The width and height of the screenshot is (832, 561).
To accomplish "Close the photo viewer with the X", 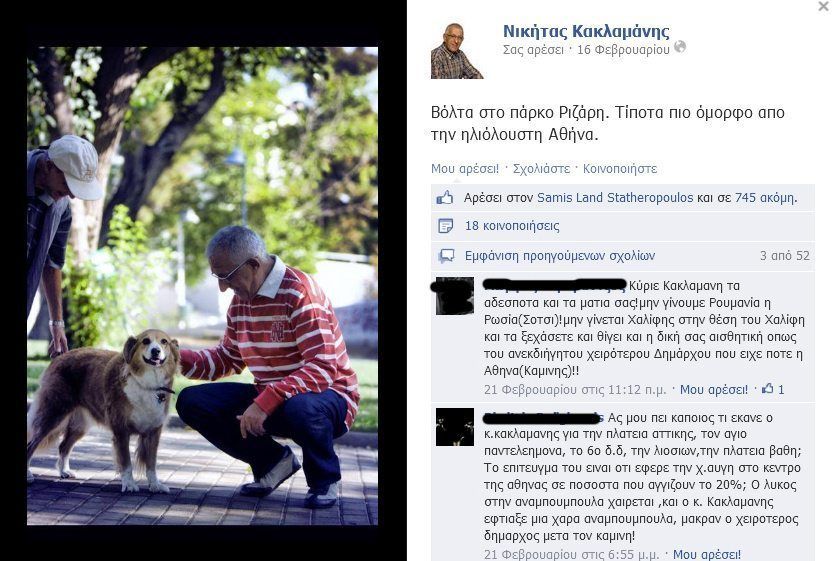I will click(824, 6).
